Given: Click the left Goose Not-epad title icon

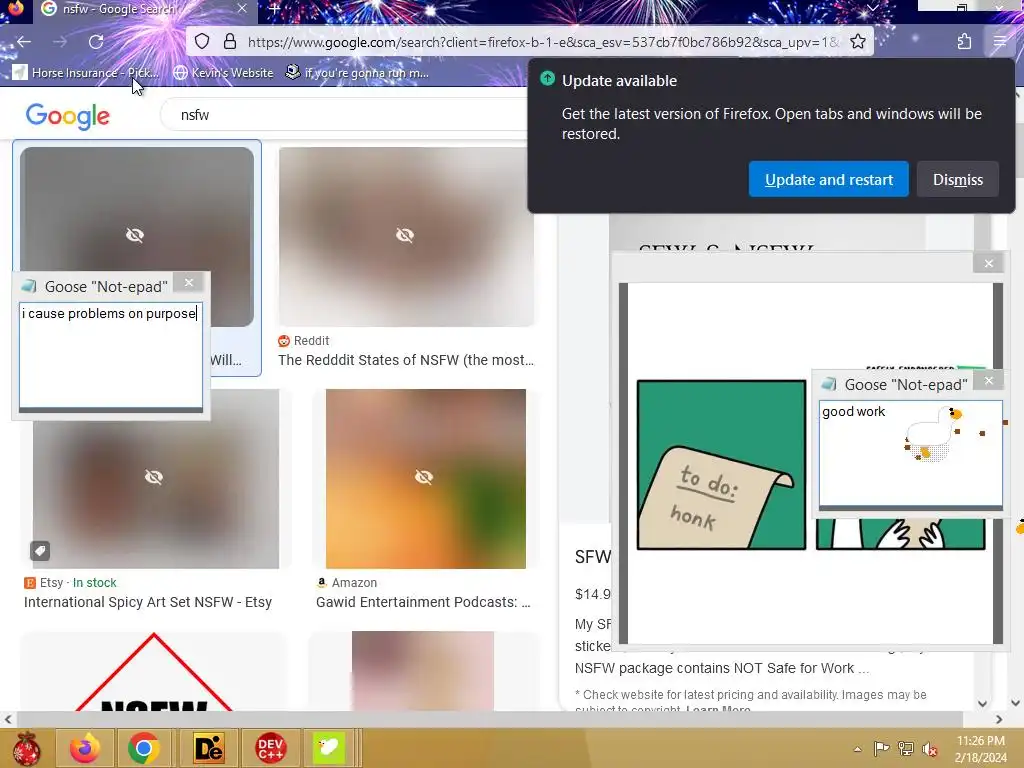Looking at the screenshot, I should [x=29, y=286].
